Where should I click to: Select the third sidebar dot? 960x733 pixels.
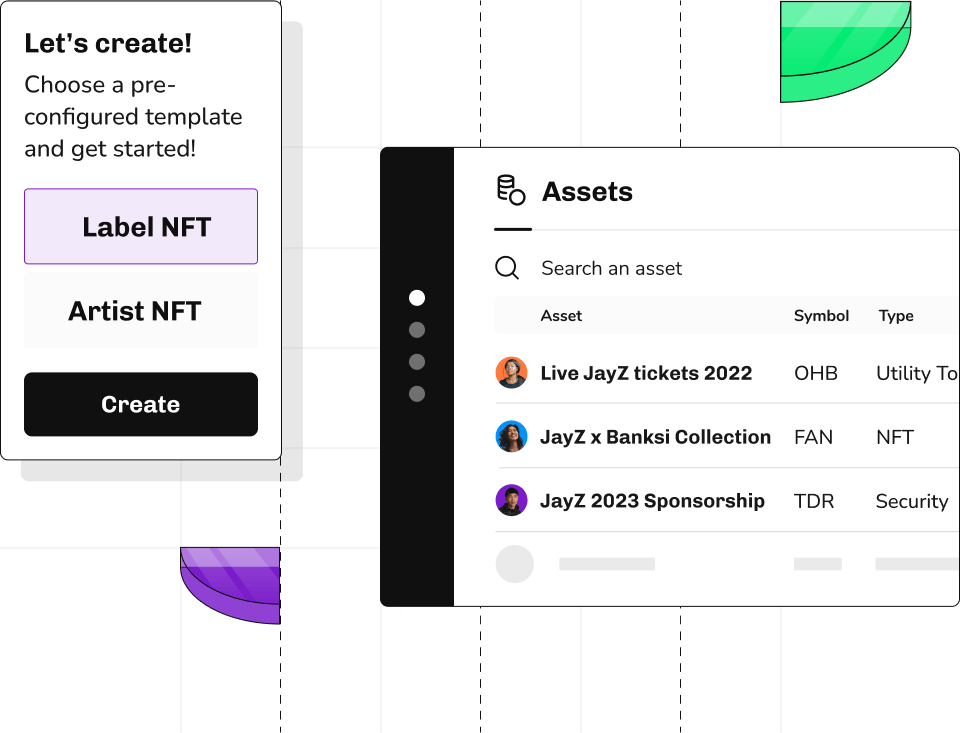click(417, 362)
